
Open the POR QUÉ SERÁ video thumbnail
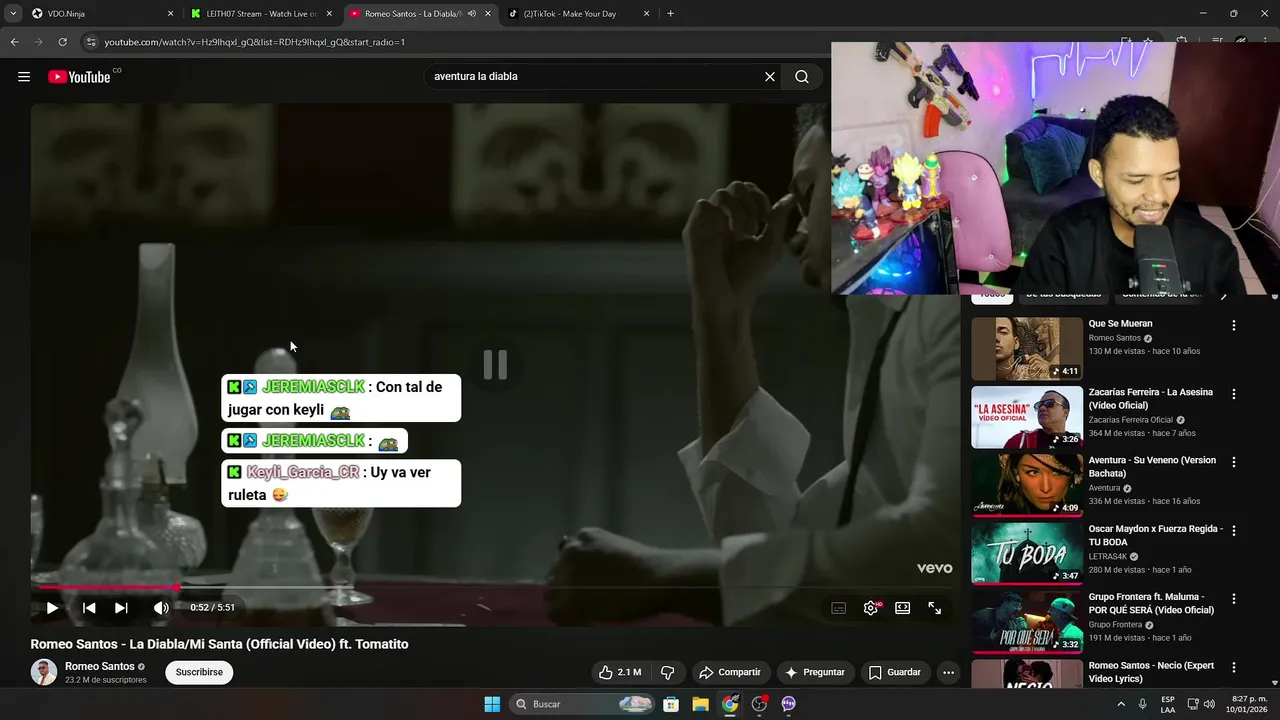tap(1027, 621)
